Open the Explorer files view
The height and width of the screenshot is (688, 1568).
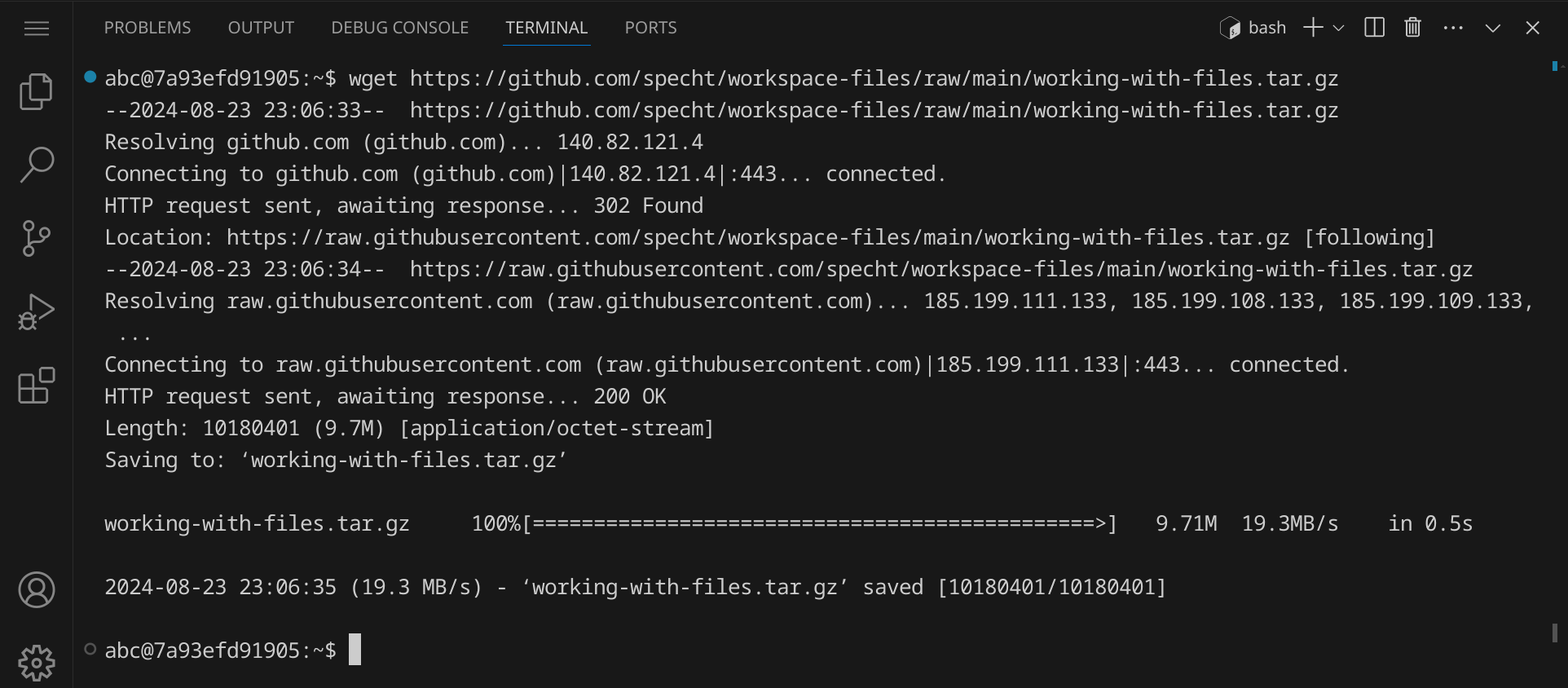[x=36, y=91]
